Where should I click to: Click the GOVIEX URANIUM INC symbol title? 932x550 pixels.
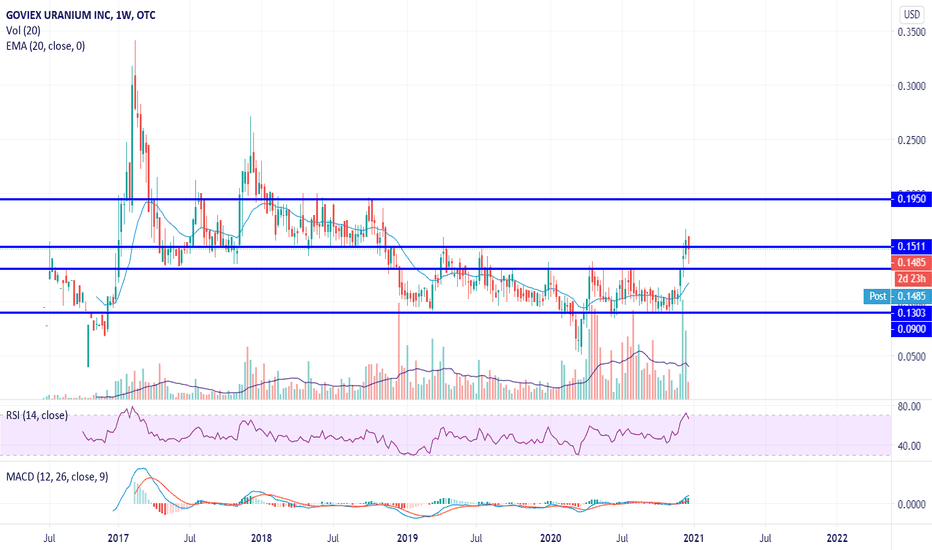click(x=81, y=15)
